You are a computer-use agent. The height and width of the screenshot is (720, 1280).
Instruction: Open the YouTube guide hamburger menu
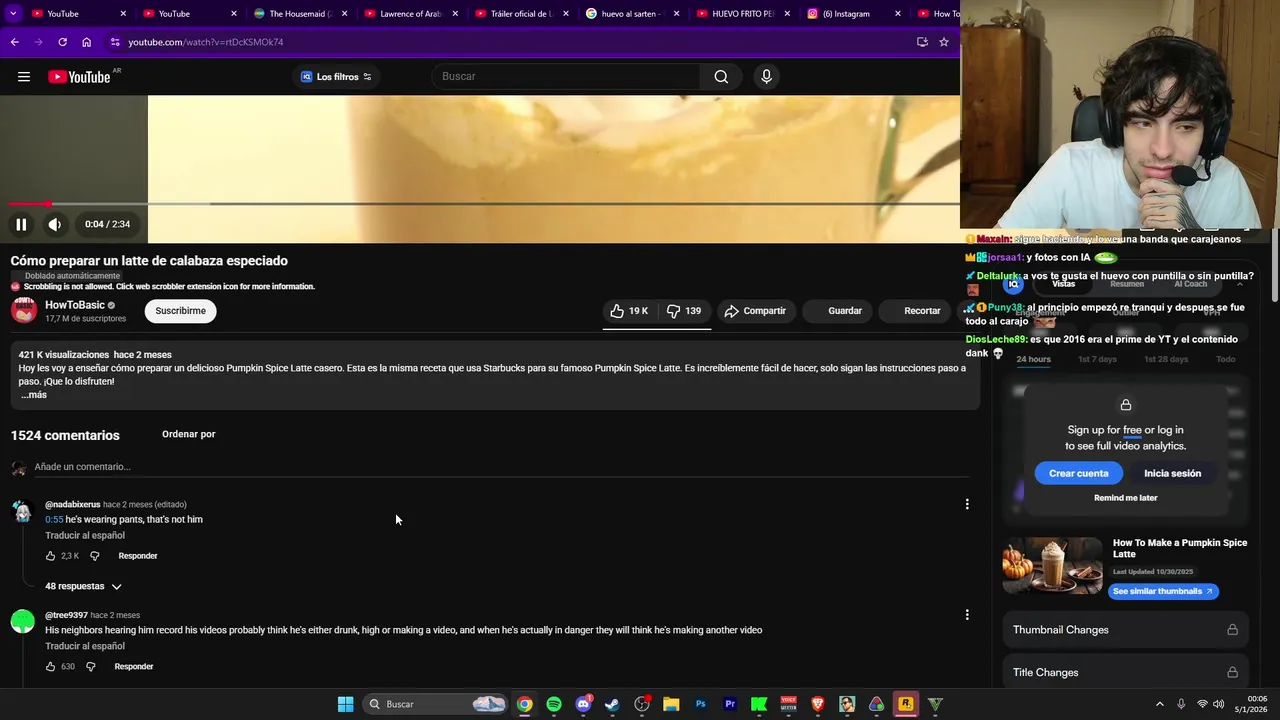(24, 77)
